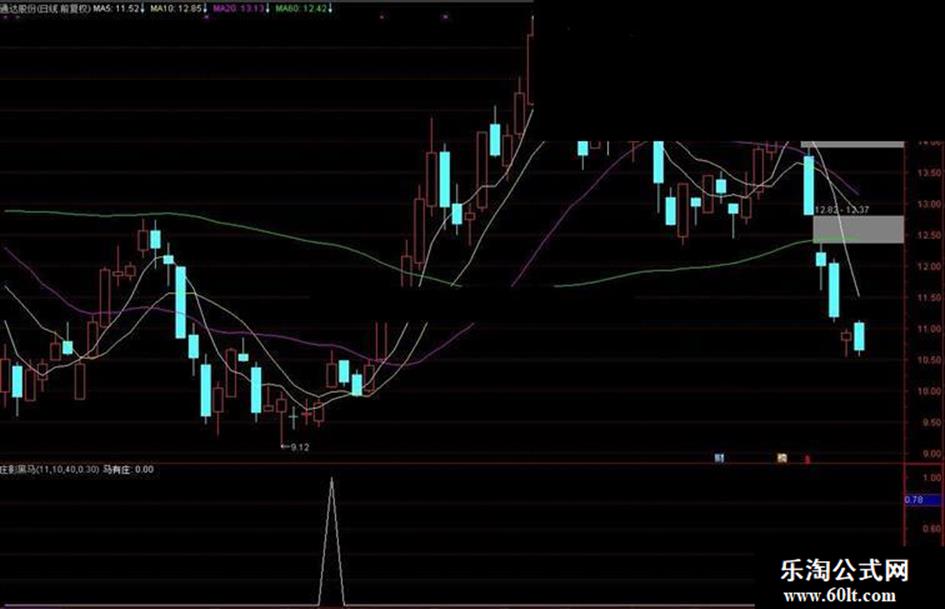Click the small red marker icon on the date axis
This screenshot has height=609, width=945.
coord(808,459)
